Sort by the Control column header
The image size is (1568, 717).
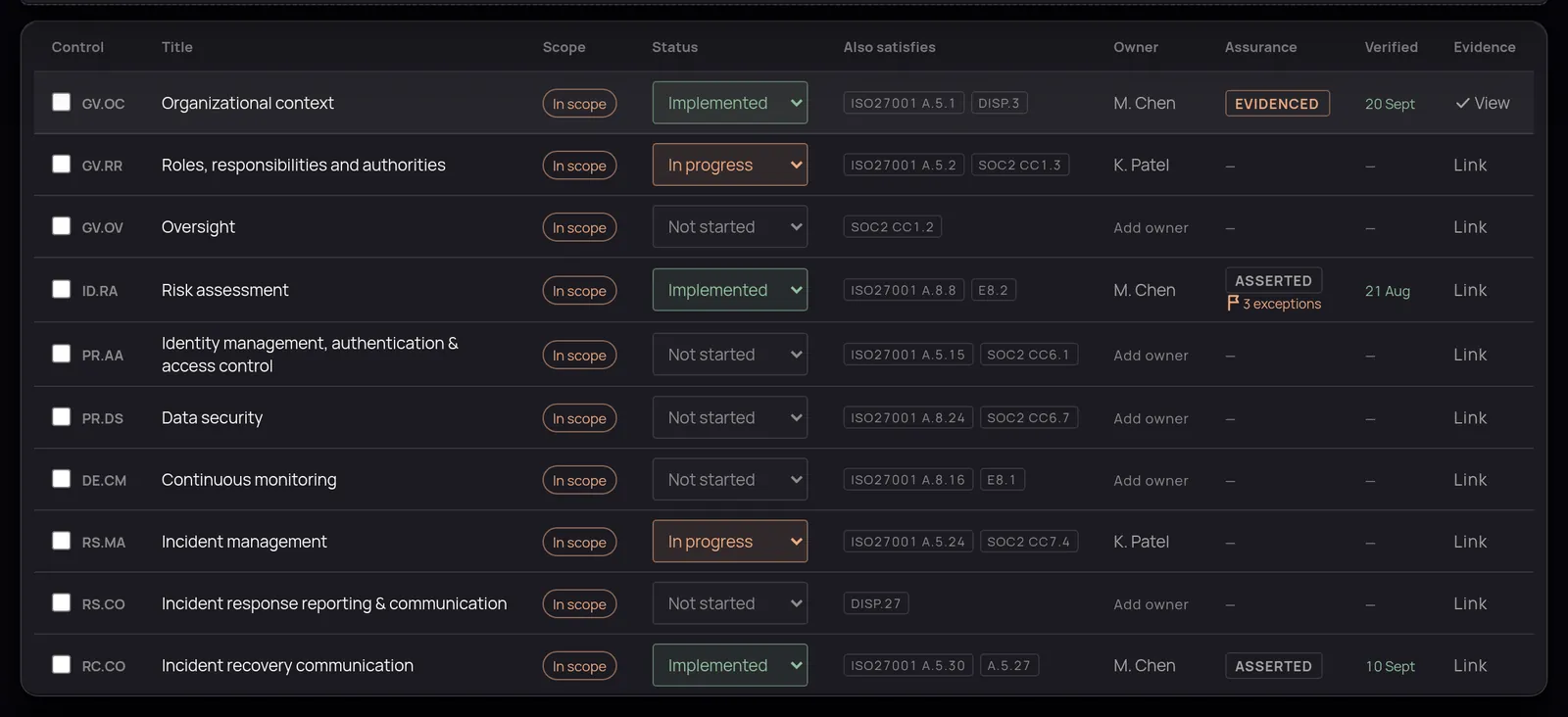click(x=77, y=47)
